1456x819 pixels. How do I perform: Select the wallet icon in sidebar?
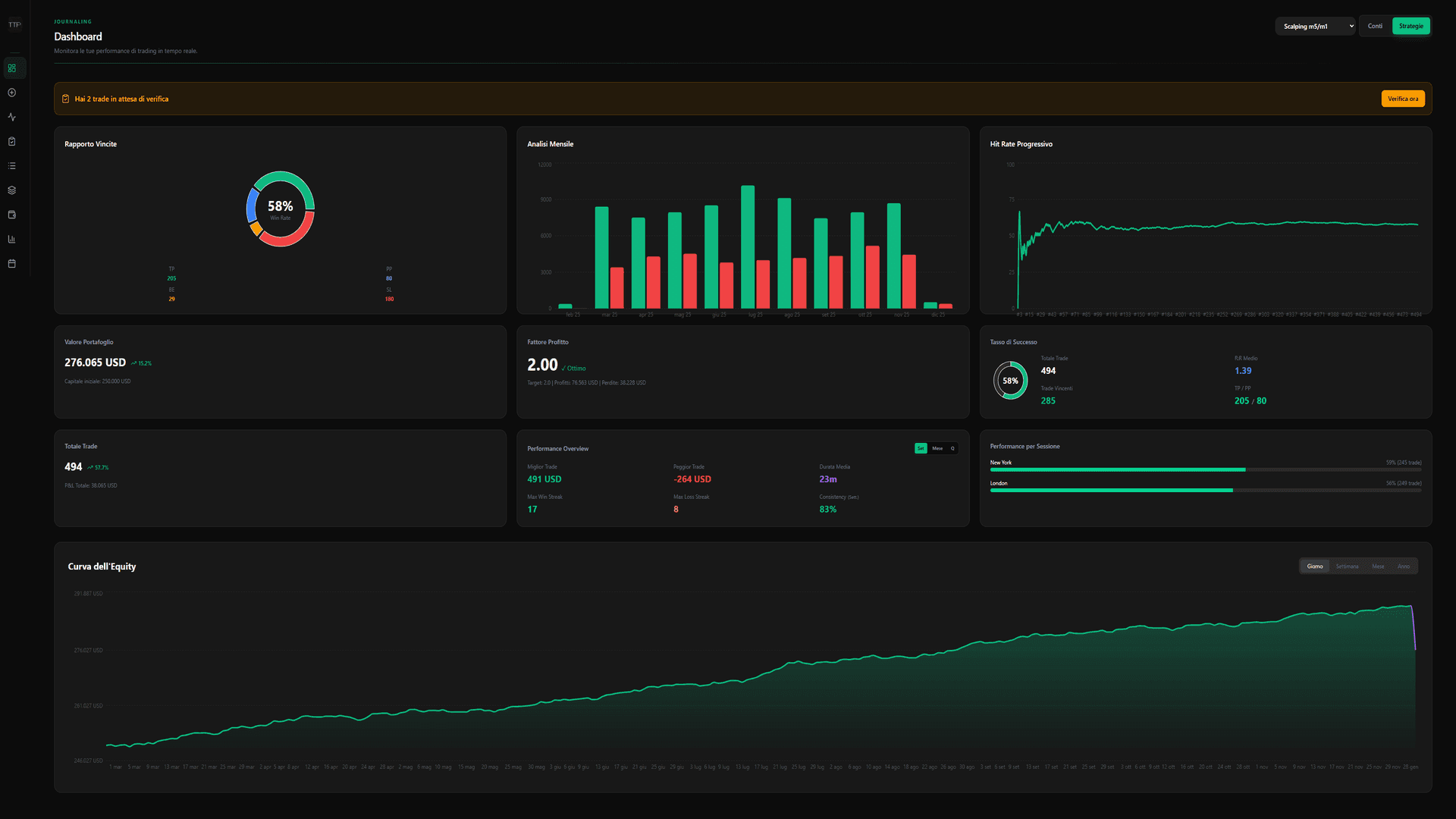pos(11,214)
